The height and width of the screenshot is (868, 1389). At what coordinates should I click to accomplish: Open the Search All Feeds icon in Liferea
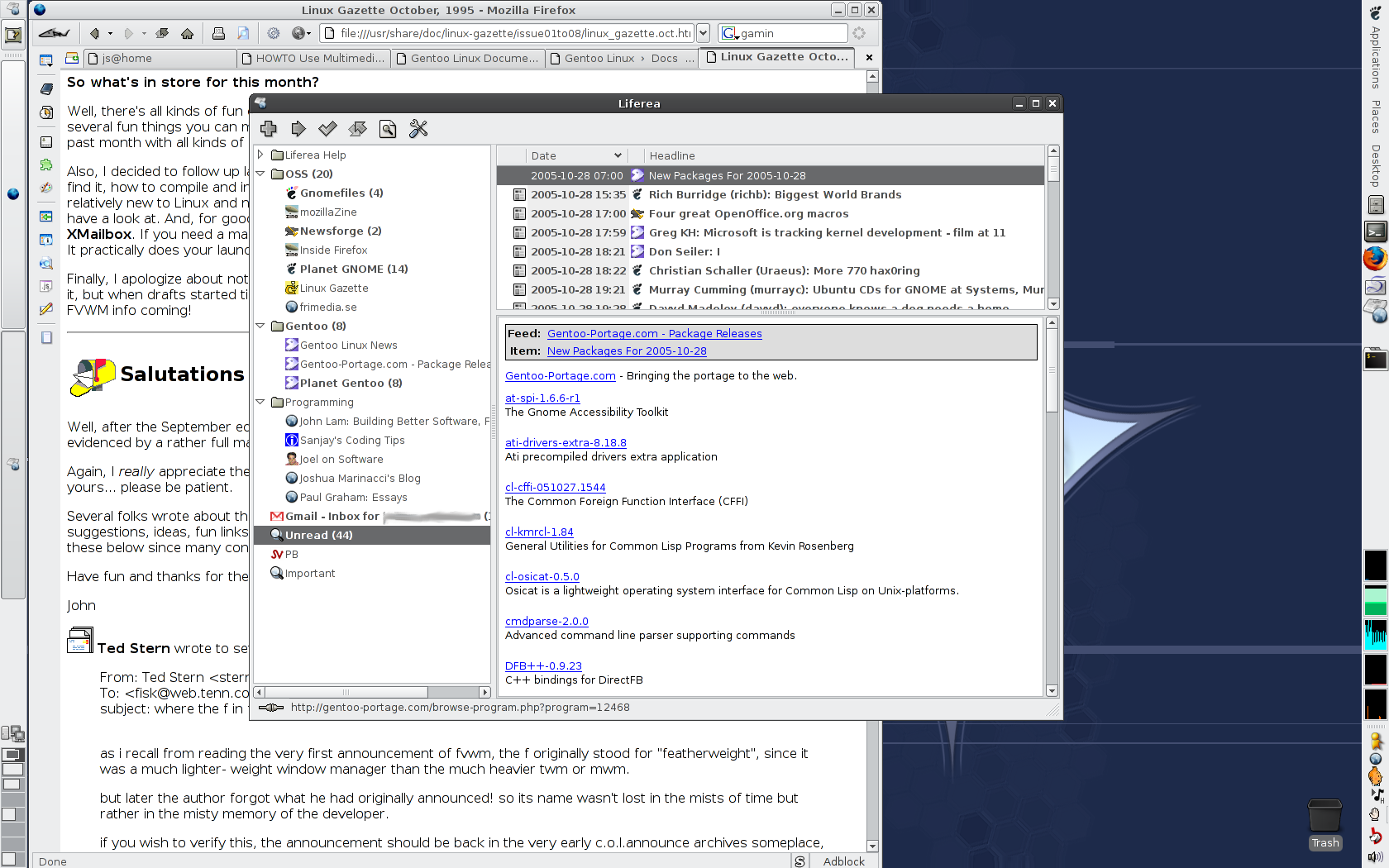click(388, 129)
